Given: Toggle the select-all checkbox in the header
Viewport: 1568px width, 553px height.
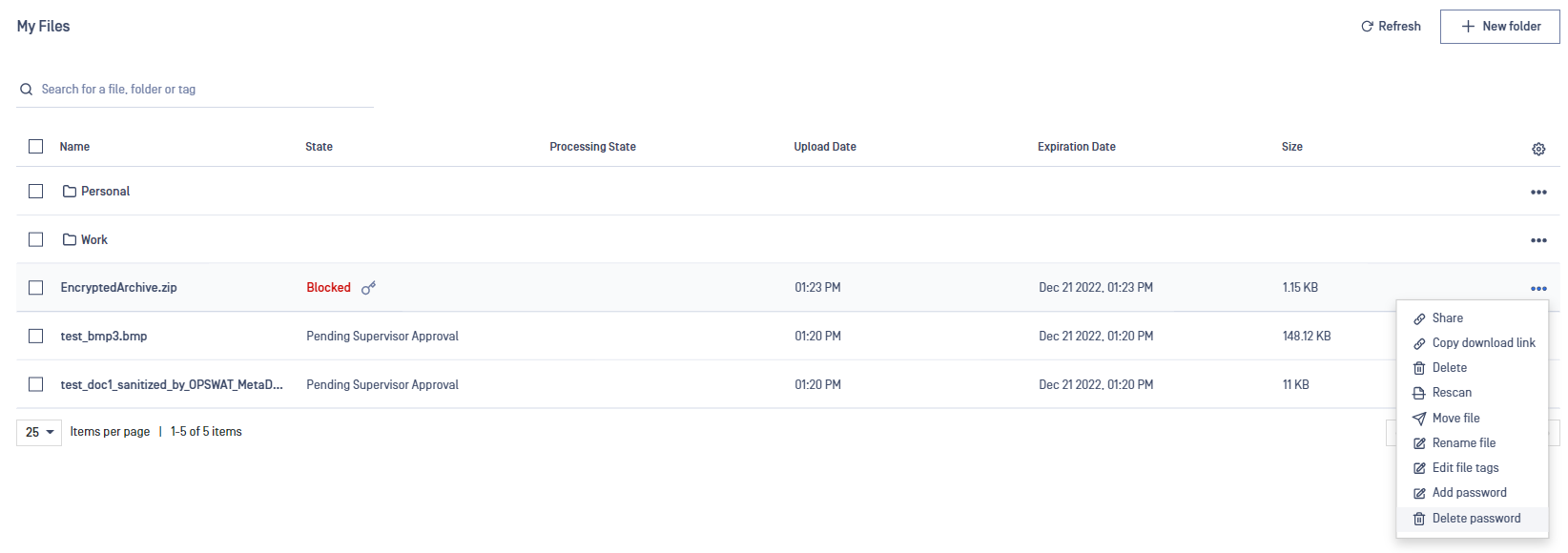Looking at the screenshot, I should tap(36, 146).
